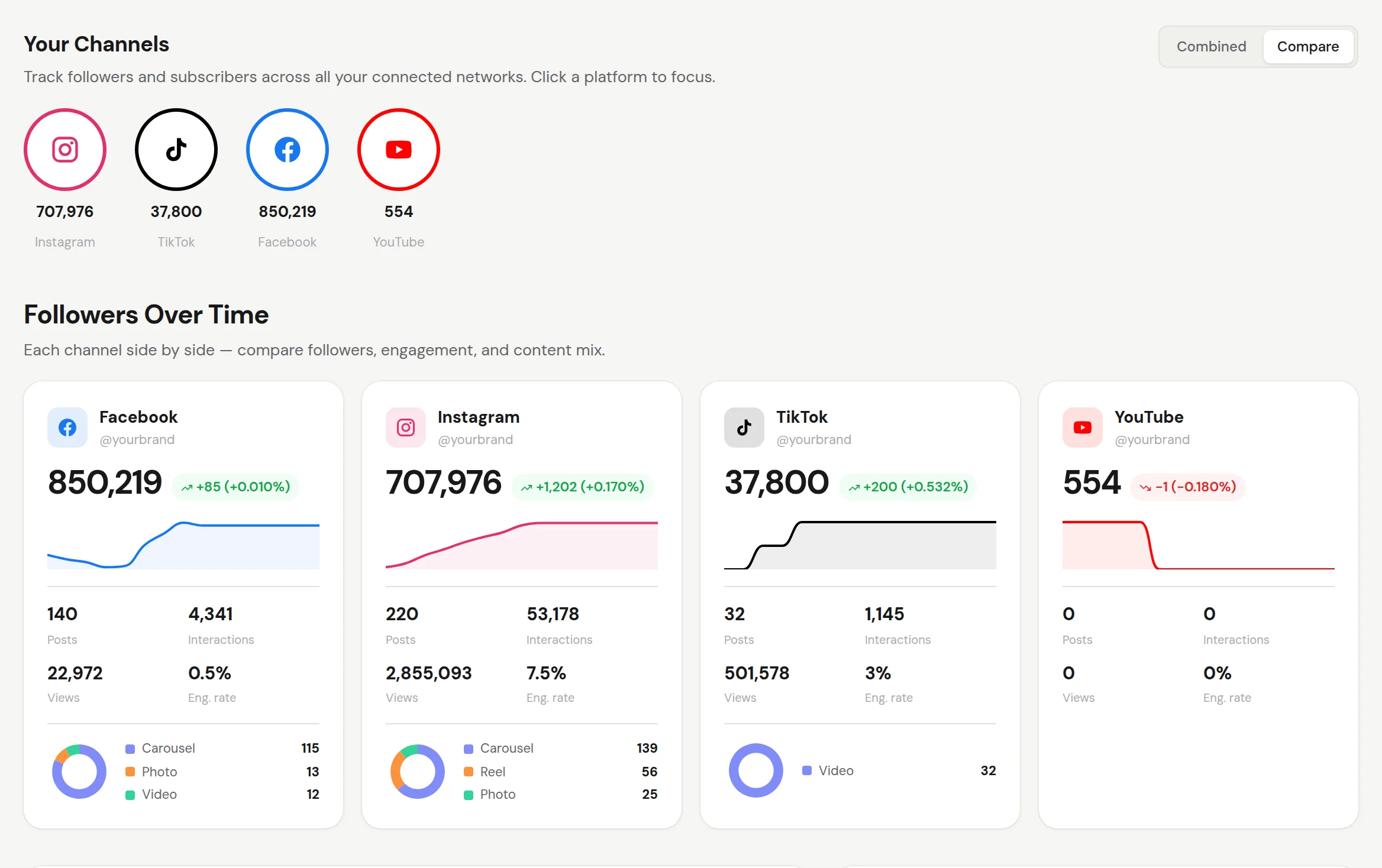The width and height of the screenshot is (1382, 868).
Task: Click Facebook's Photo legend color swatch
Action: [130, 772]
